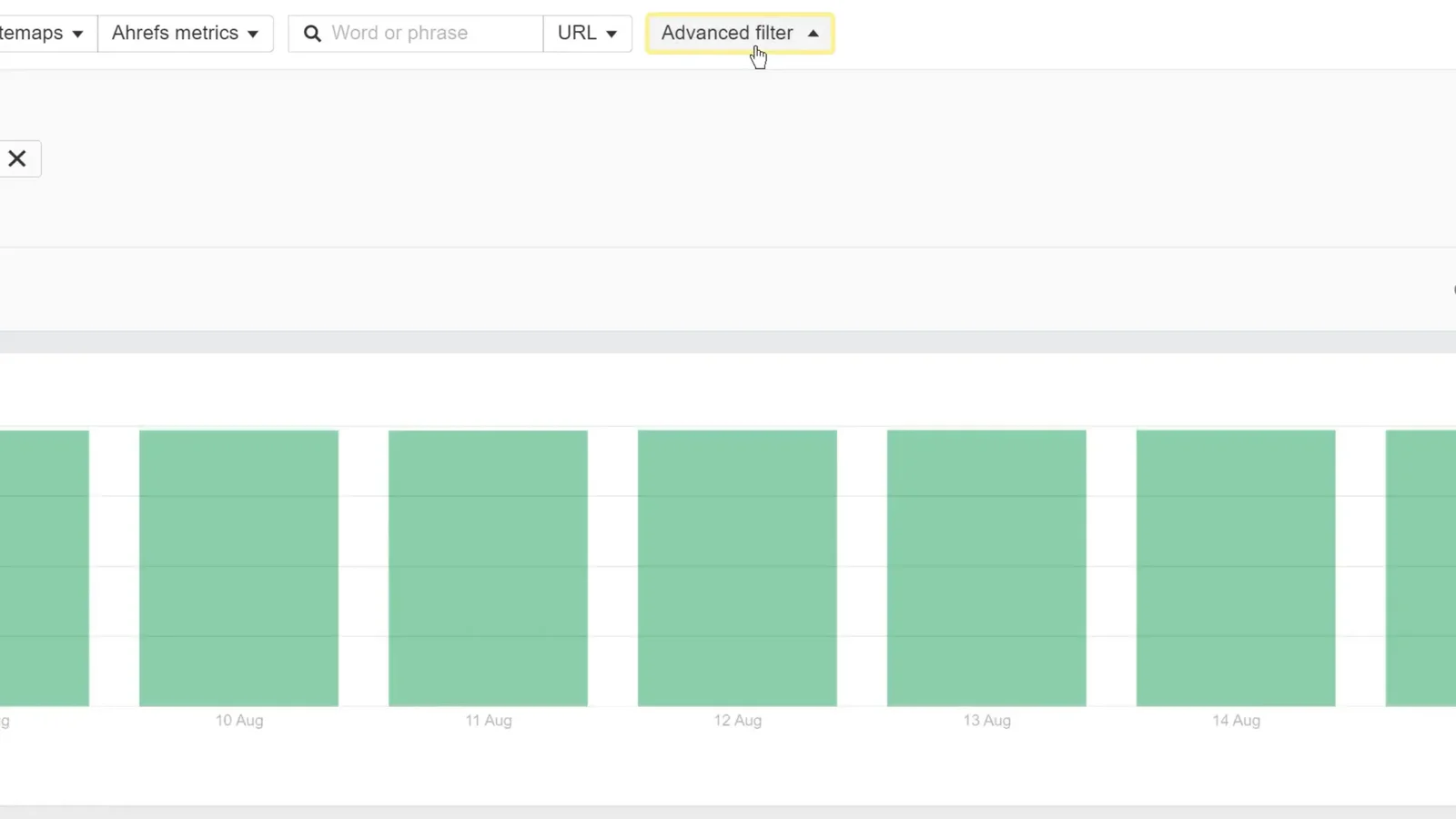Click the cut-off bar at chart's left edge
This screenshot has height=819, width=1456.
coord(44,568)
